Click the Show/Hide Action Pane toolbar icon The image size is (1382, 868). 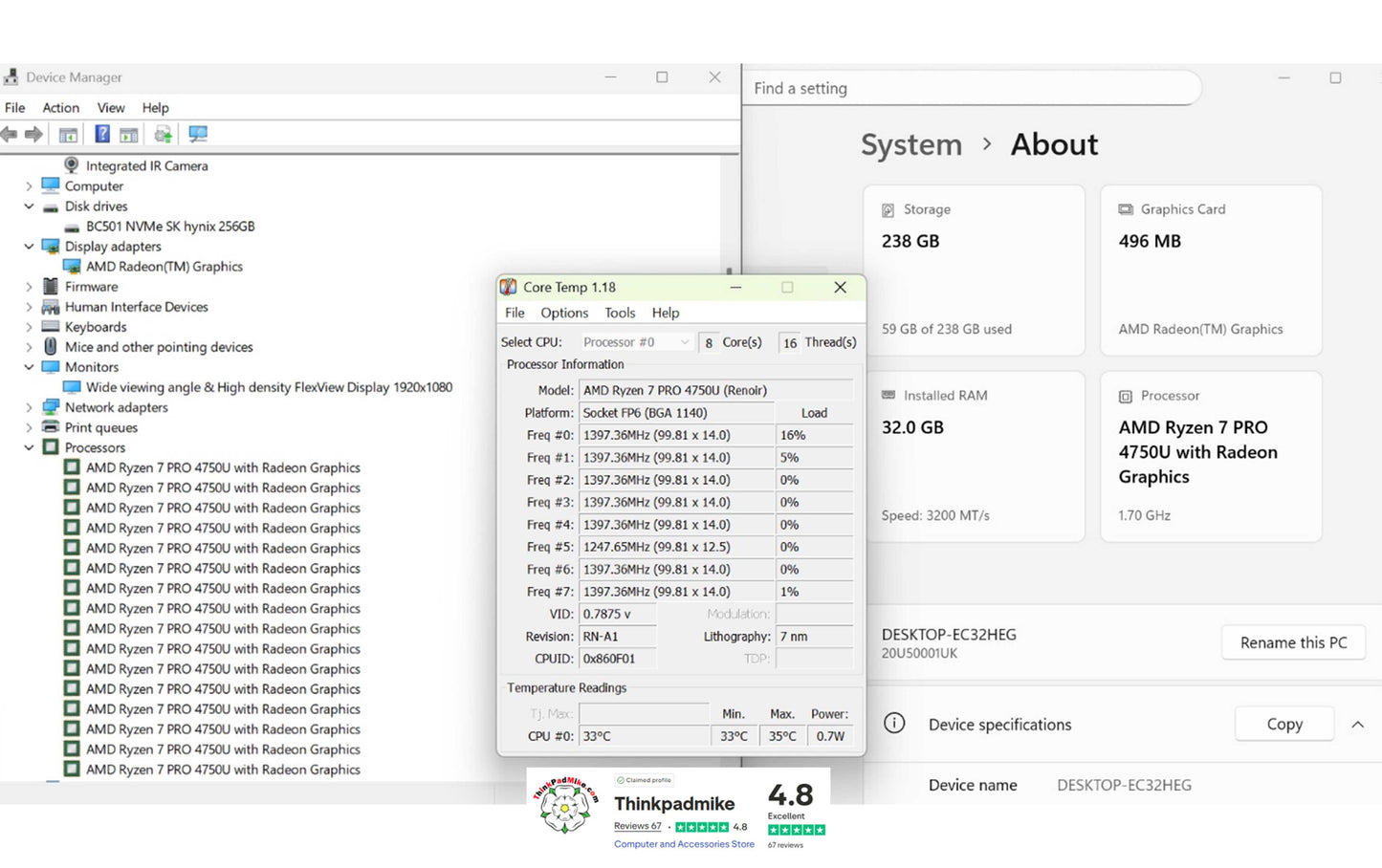(x=129, y=134)
